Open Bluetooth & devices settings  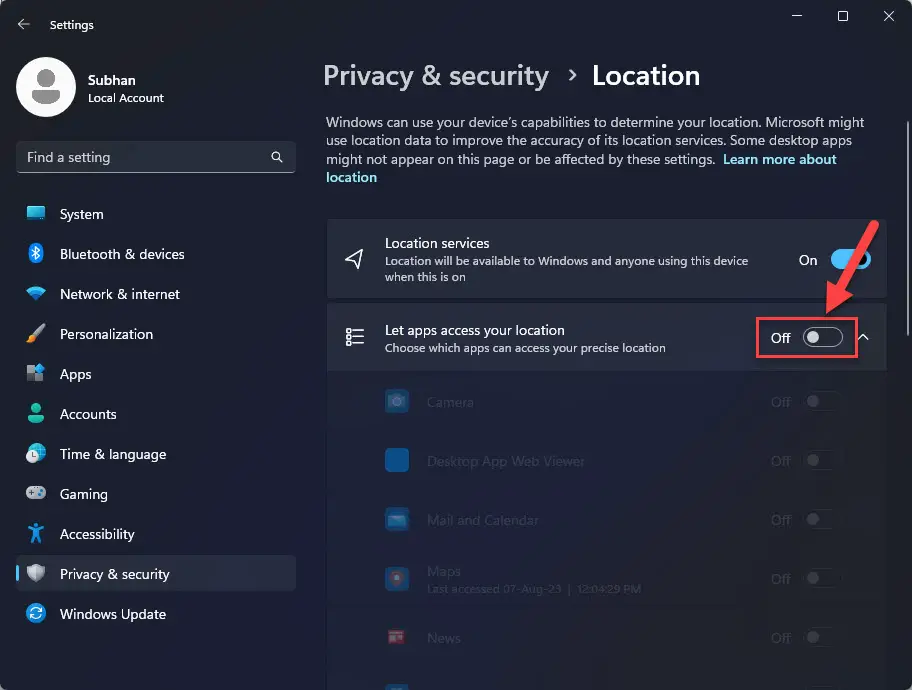[x=156, y=254]
